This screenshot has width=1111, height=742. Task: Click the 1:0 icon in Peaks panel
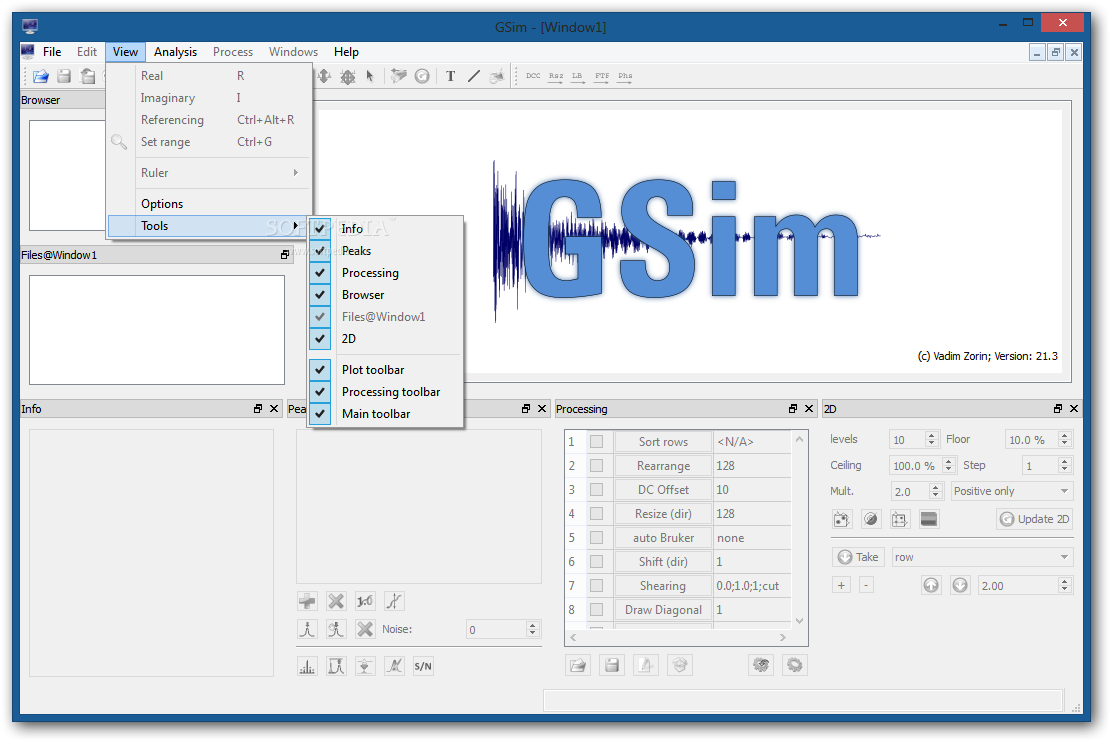[365, 602]
